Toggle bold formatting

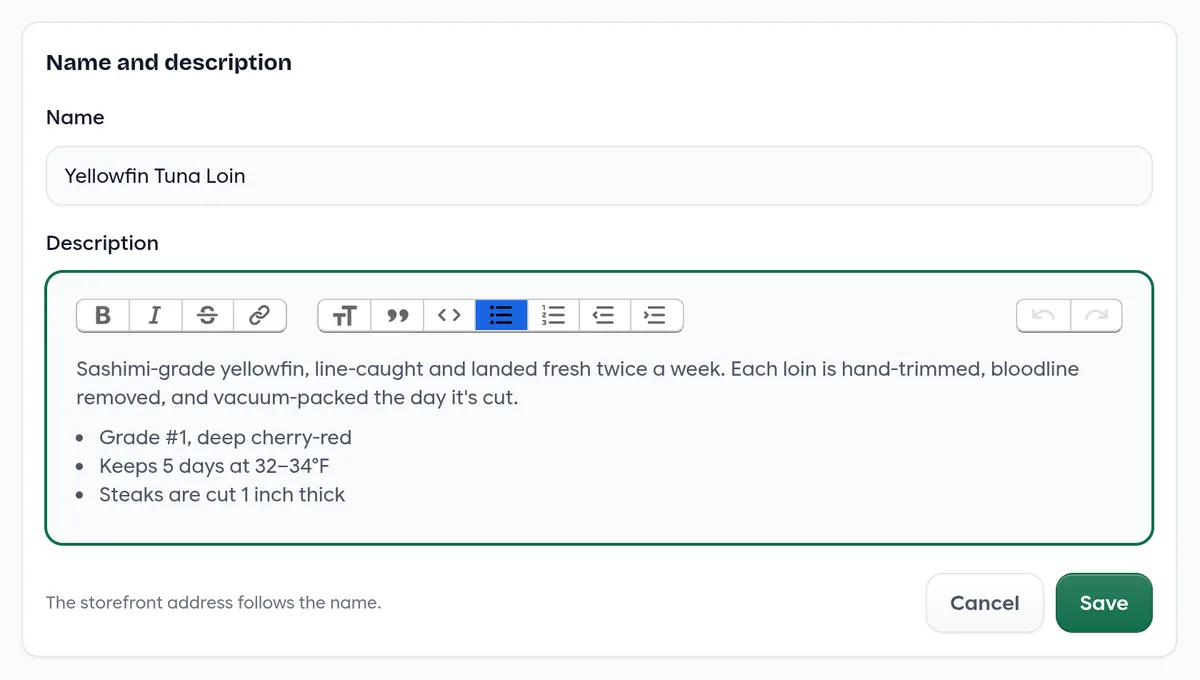(103, 316)
